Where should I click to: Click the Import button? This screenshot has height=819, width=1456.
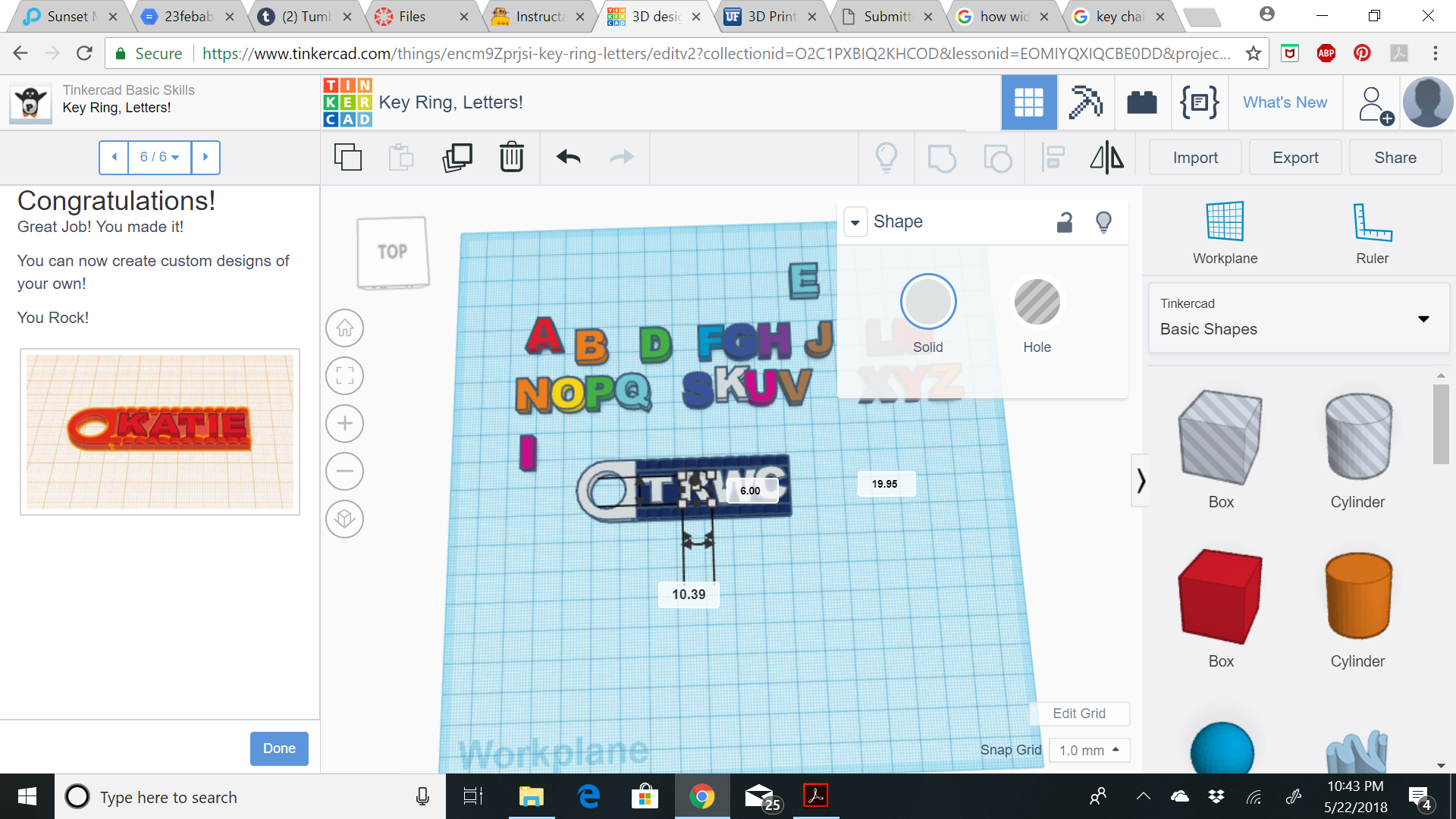click(x=1195, y=158)
